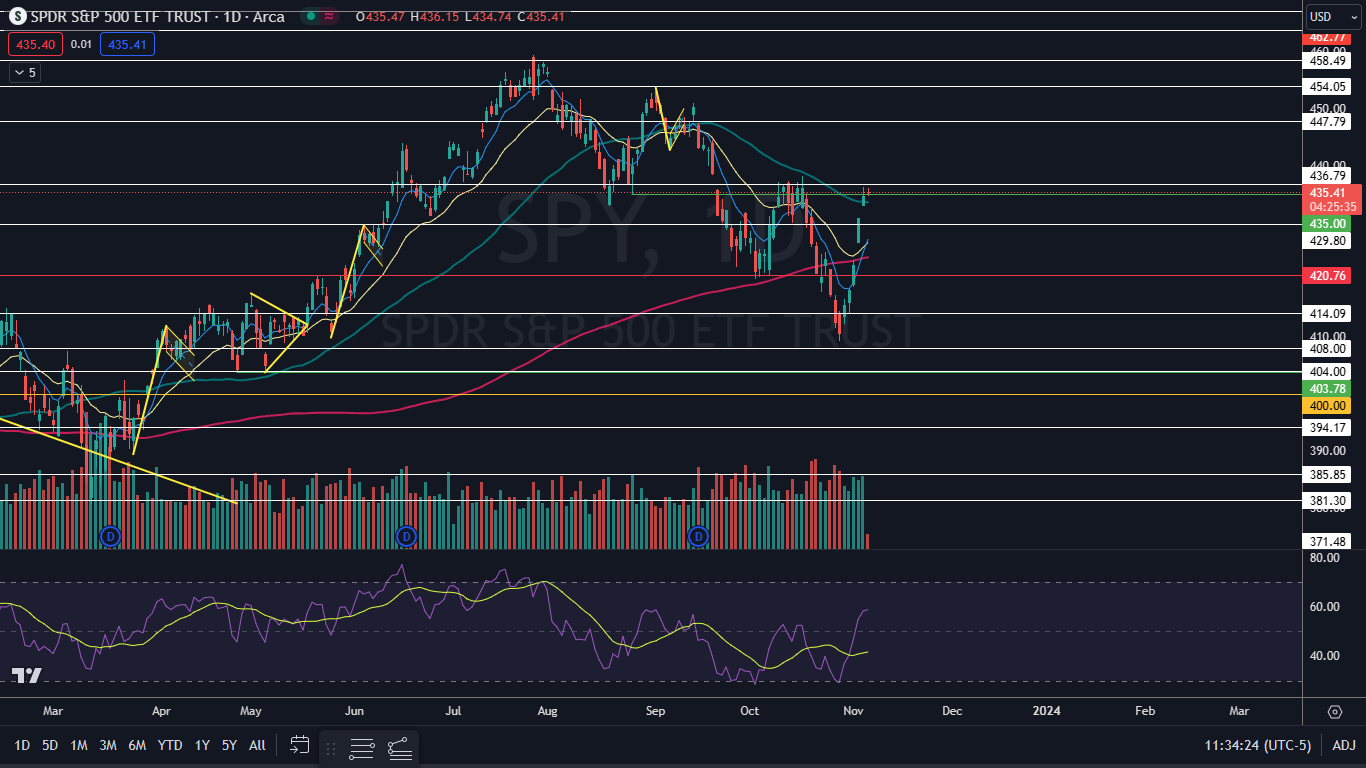Select the 1M time range
Screen dimensions: 1366x768
coord(79,745)
